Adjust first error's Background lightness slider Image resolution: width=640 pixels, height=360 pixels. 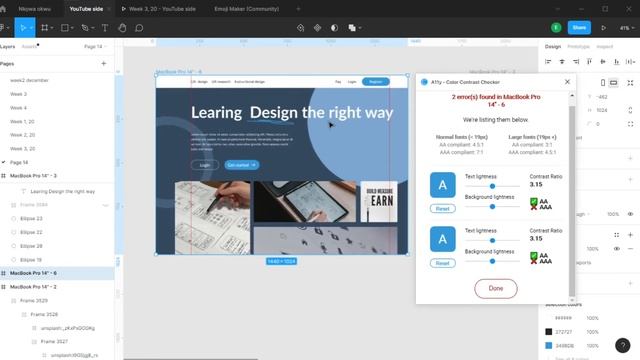(x=492, y=207)
